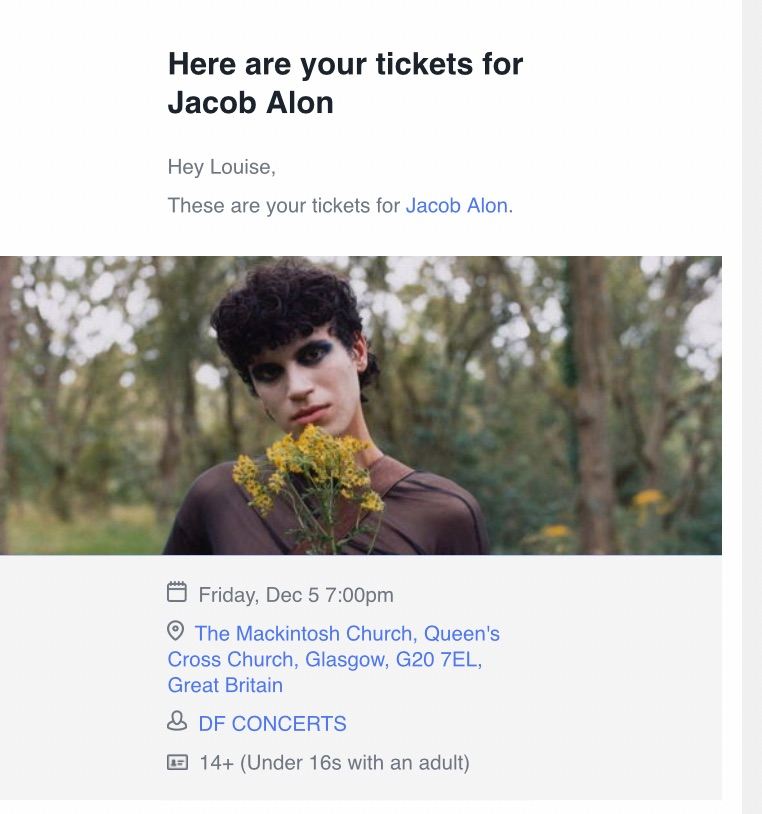This screenshot has width=762, height=814.
Task: Click the "Cross Church, Glasgow, G20 7EL" address line
Action: [325, 659]
